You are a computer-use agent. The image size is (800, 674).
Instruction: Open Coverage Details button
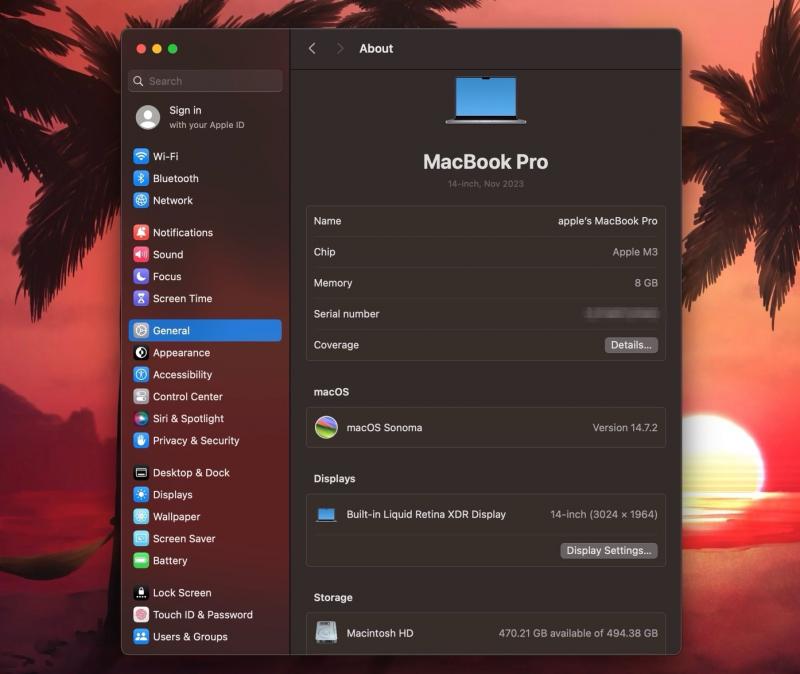click(x=631, y=345)
